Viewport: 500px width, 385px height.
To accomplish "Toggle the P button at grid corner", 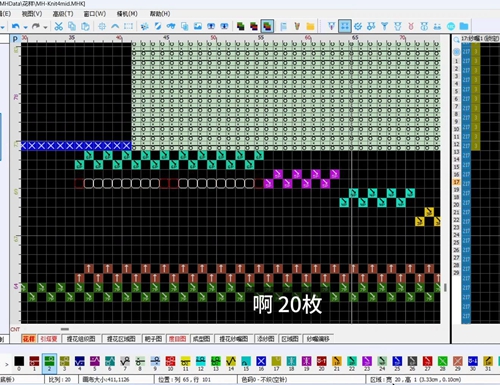I will pyautogui.click(x=15, y=39).
